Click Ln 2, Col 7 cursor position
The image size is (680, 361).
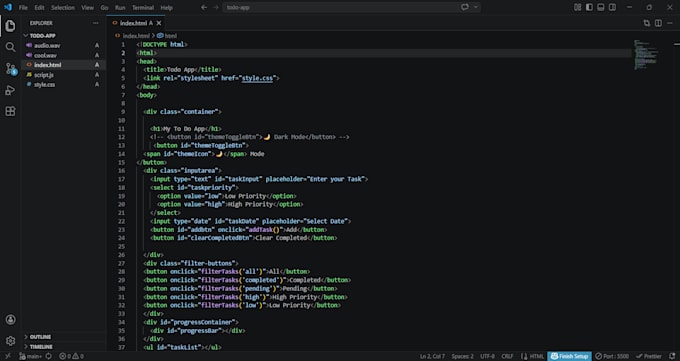pos(432,356)
